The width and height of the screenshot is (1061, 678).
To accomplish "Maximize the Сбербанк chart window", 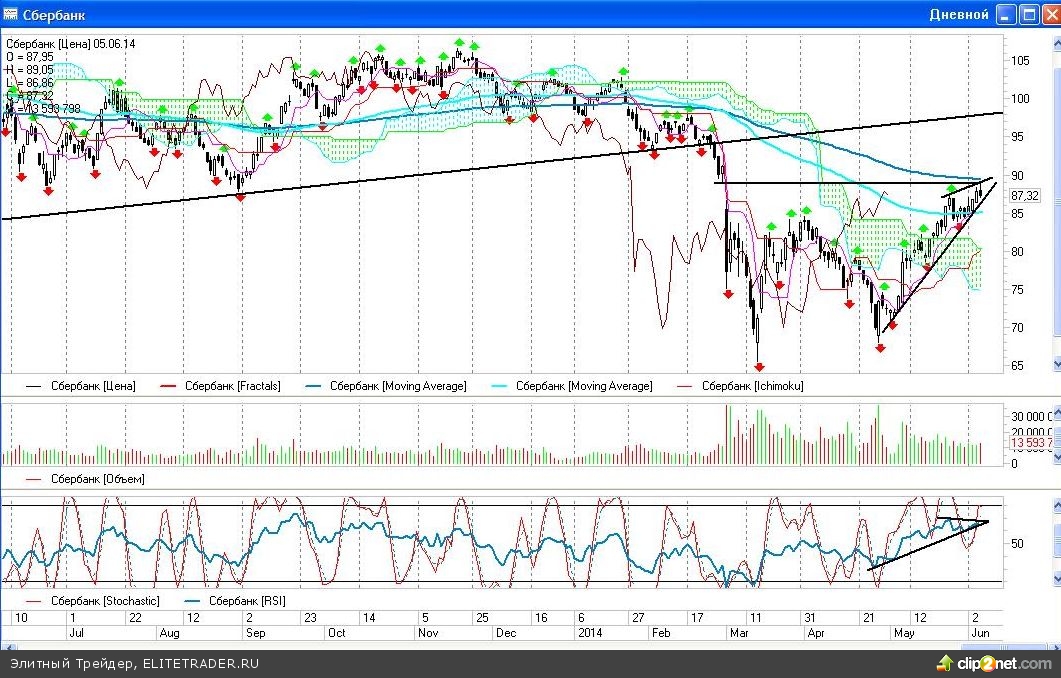I will 1025,14.
